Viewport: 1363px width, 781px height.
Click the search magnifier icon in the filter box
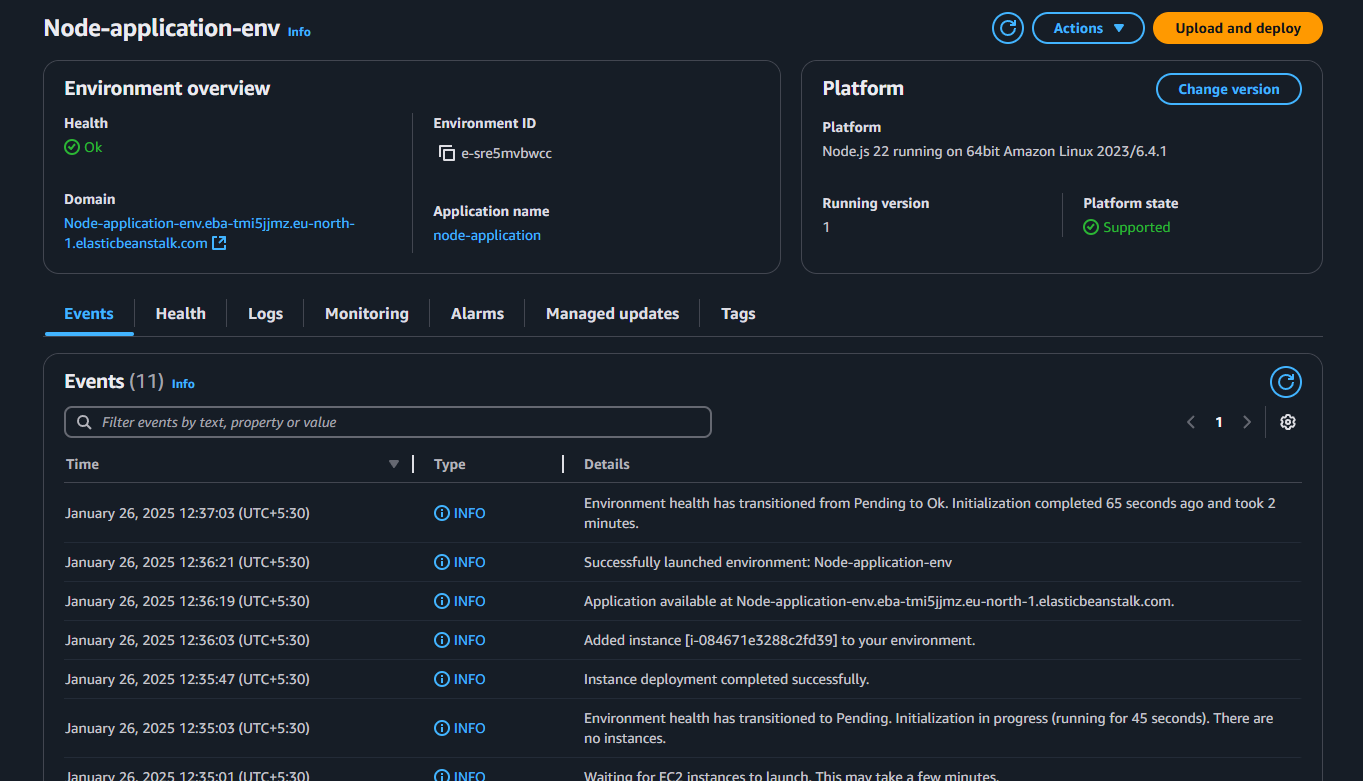pyautogui.click(x=83, y=422)
